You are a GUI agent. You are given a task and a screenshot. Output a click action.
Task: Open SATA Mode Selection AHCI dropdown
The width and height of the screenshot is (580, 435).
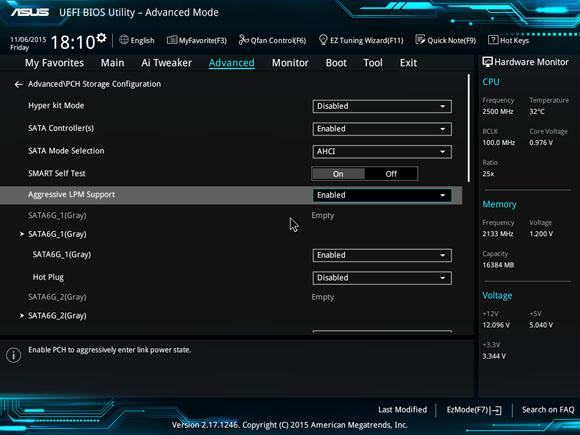[x=382, y=152]
